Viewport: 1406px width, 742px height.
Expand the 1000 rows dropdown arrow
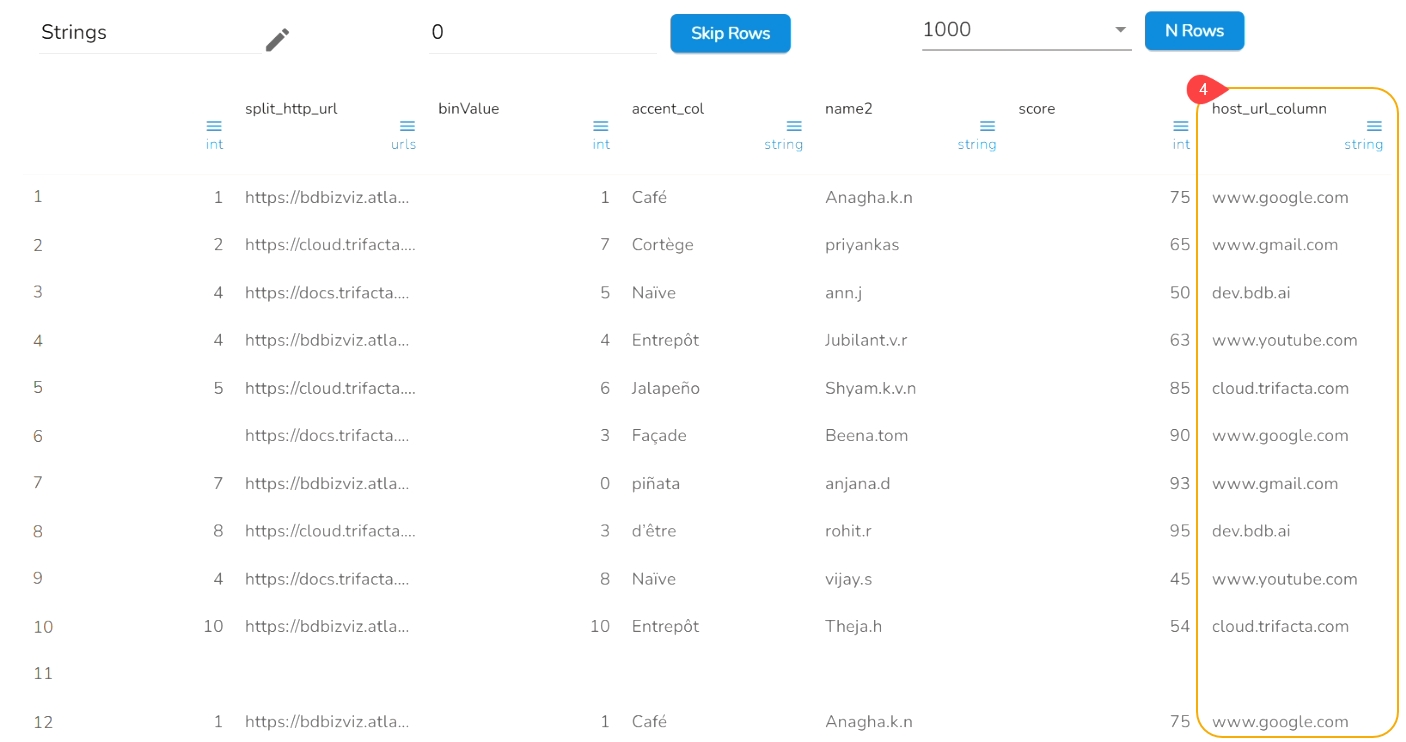click(x=1121, y=30)
